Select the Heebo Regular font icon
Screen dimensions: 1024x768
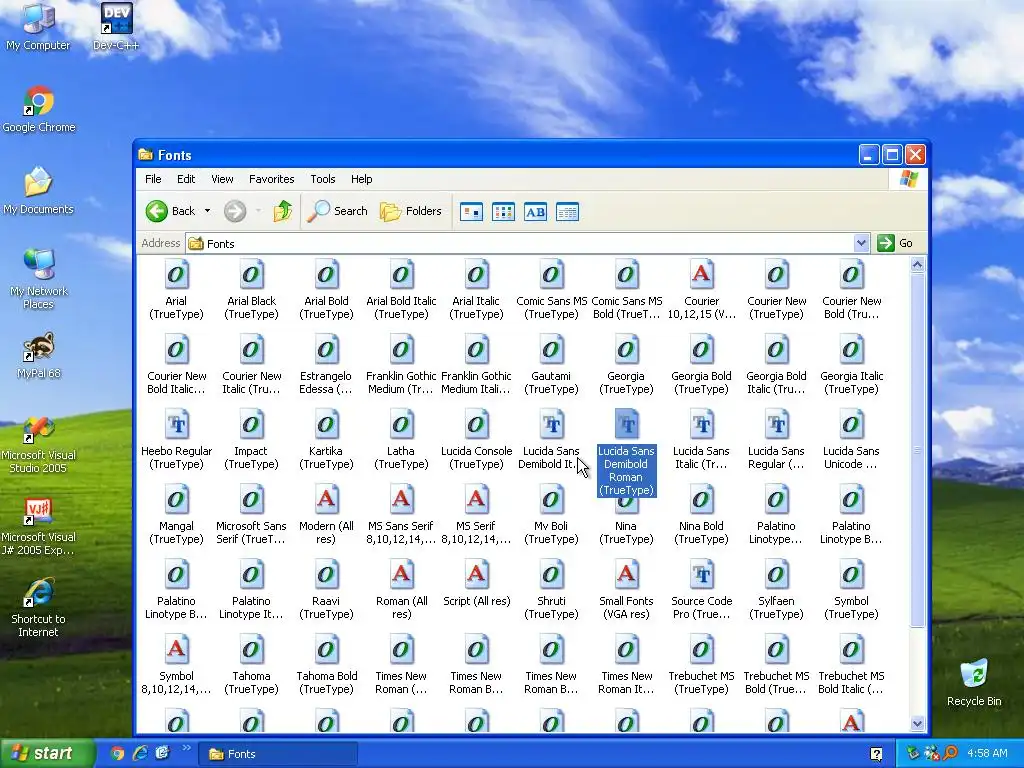(x=176, y=424)
